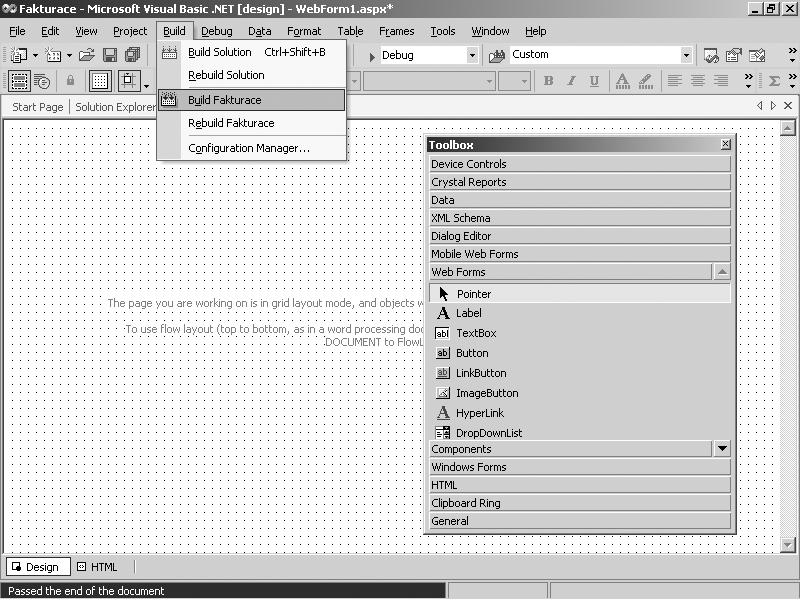
Task: Expand the Crystal Reports toolbox section
Action: pos(581,182)
